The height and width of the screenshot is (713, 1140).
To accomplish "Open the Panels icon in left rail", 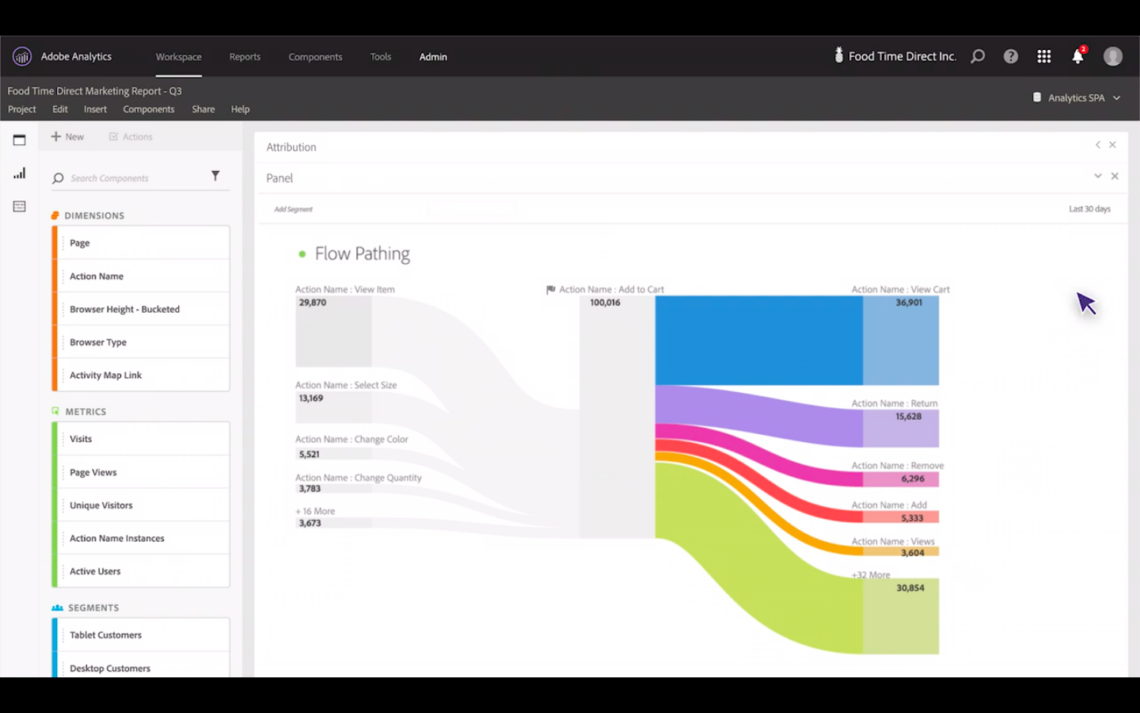I will (19, 140).
